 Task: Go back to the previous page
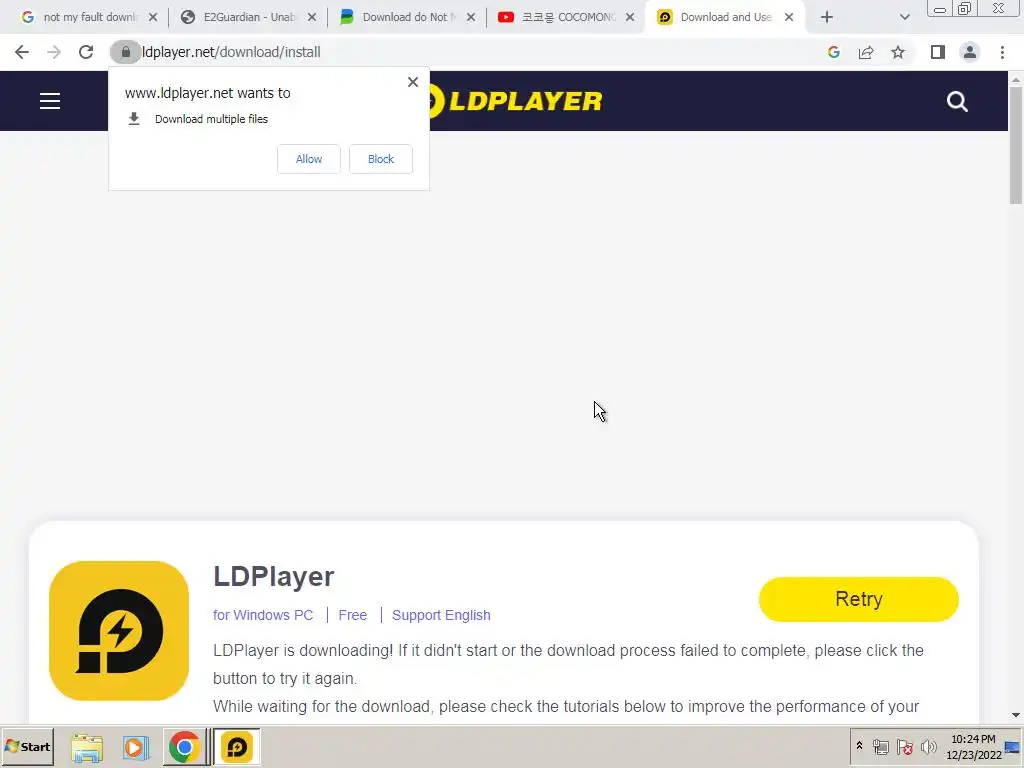click(22, 52)
